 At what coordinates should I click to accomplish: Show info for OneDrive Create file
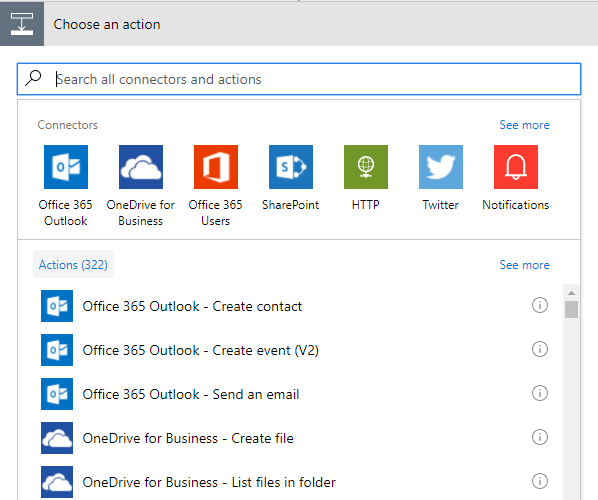pos(540,437)
